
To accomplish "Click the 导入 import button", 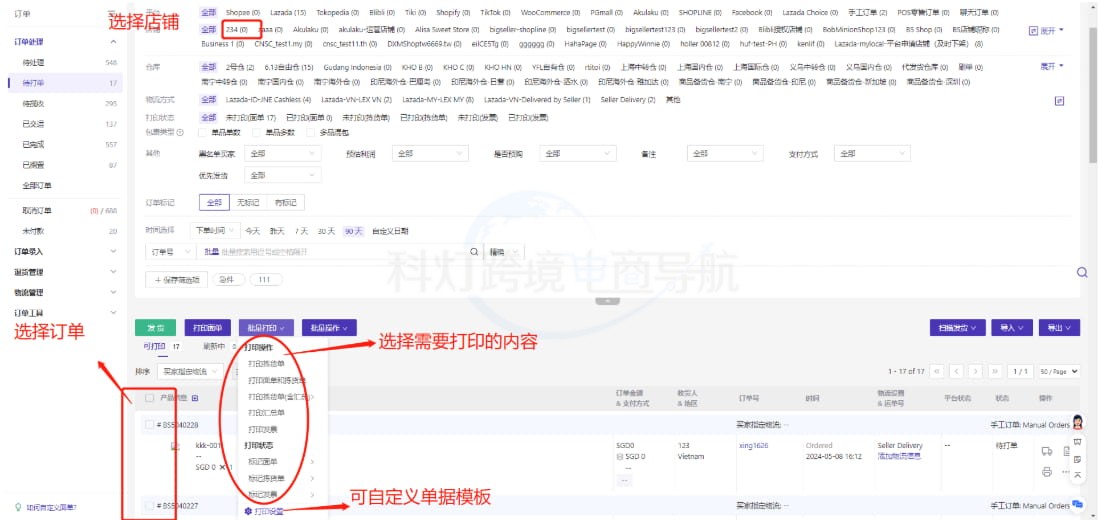I will tap(1013, 327).
